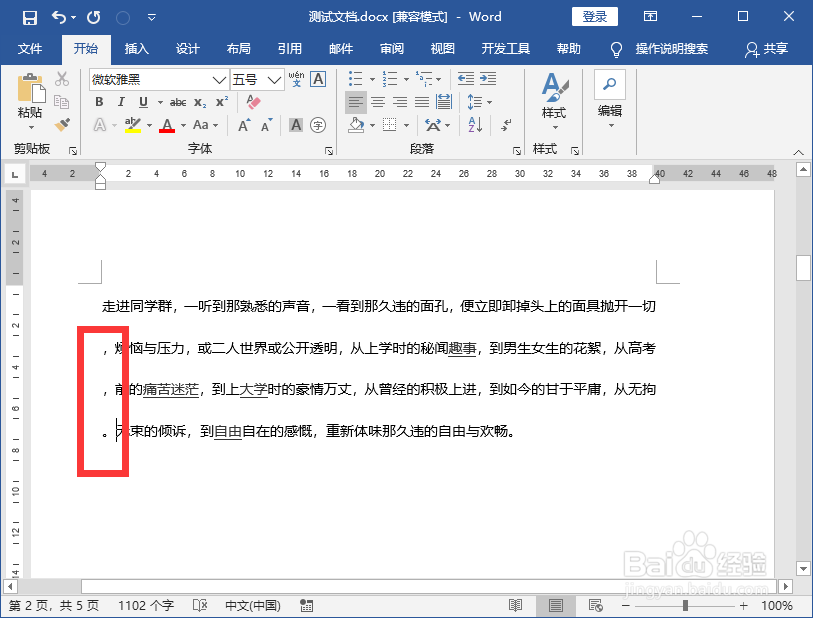The width and height of the screenshot is (813, 618).
Task: Toggle the underline button
Action: [x=142, y=102]
